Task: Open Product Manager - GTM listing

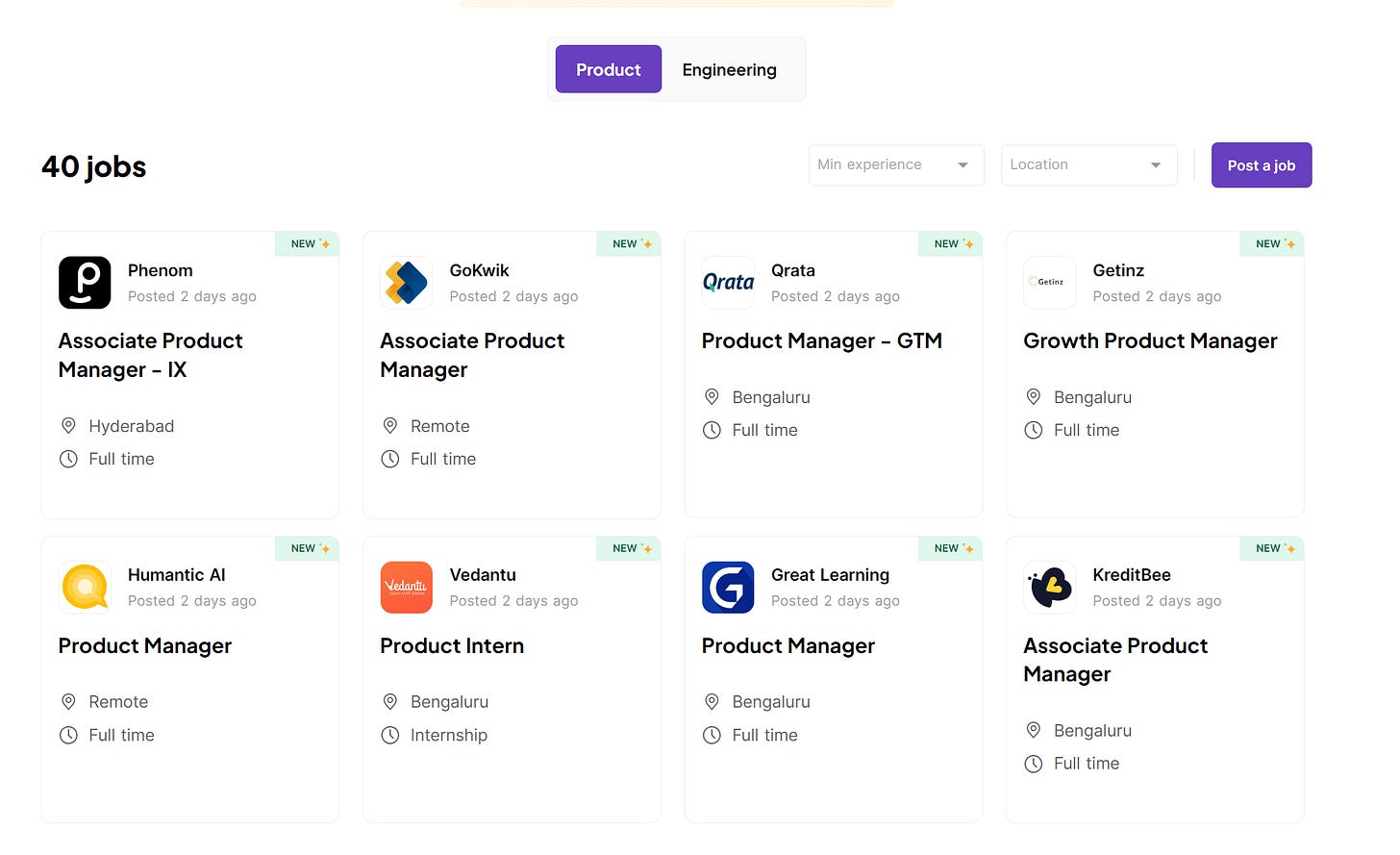Action: click(822, 340)
